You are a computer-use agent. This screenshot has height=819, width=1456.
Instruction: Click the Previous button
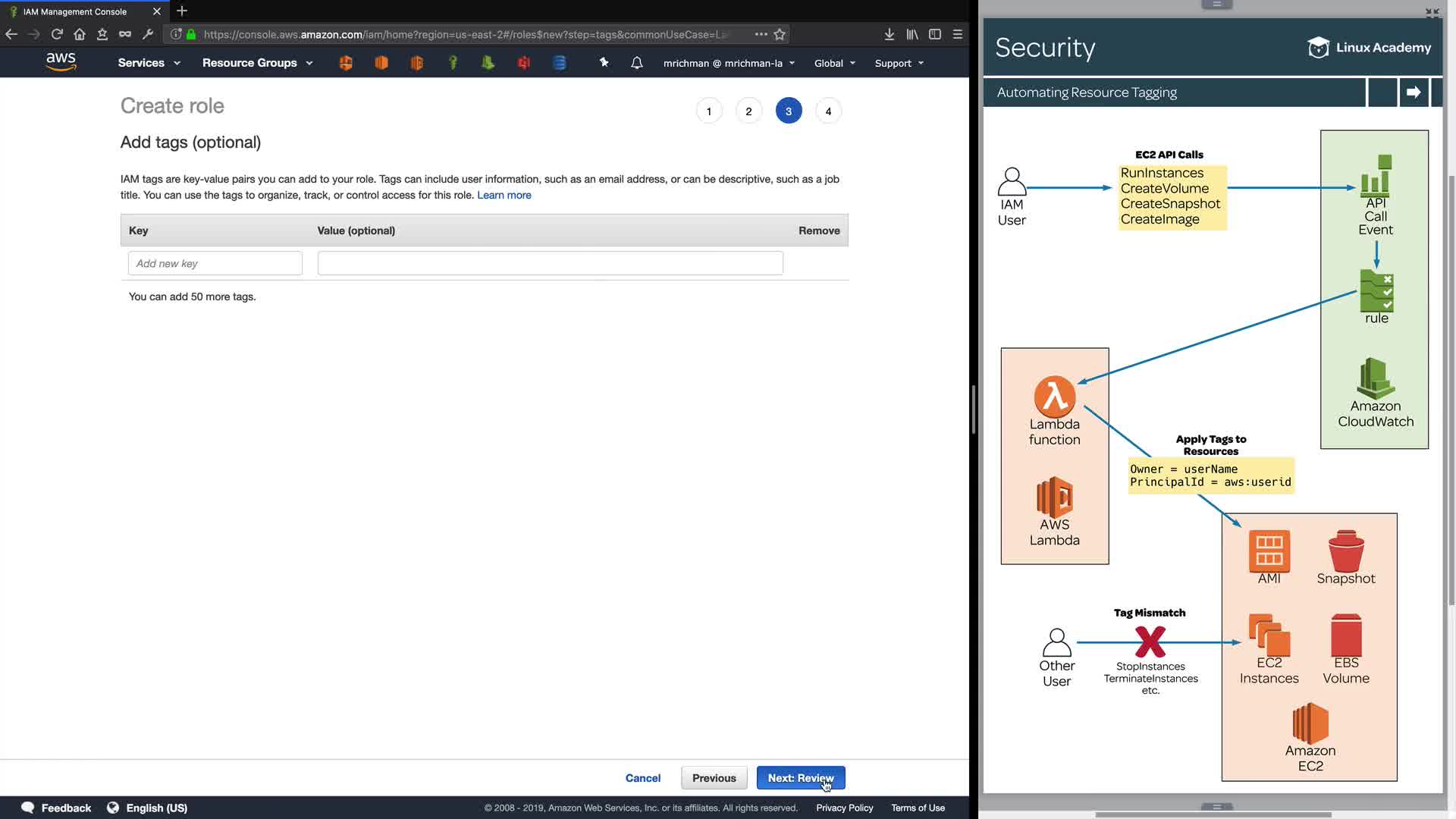(714, 778)
